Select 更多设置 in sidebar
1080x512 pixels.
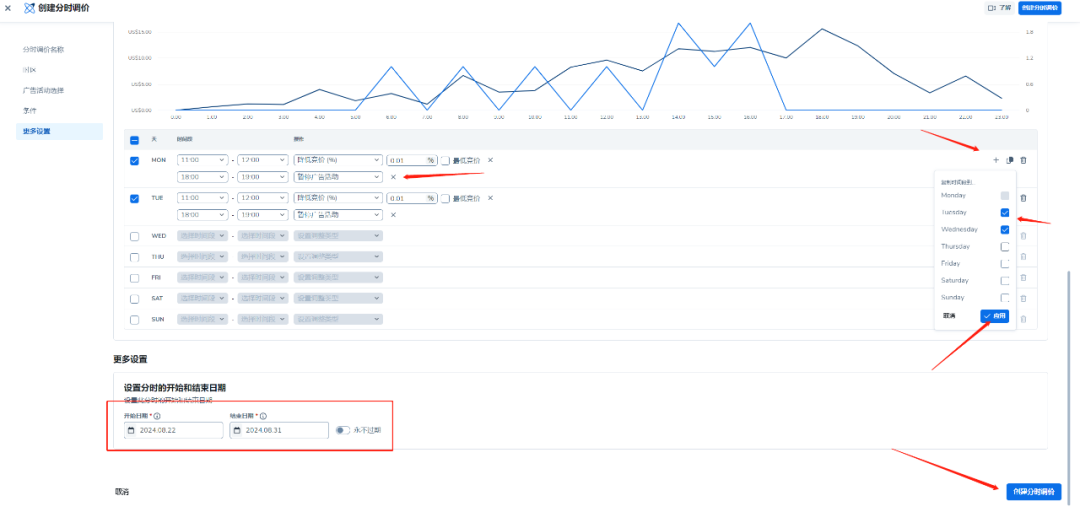59,131
